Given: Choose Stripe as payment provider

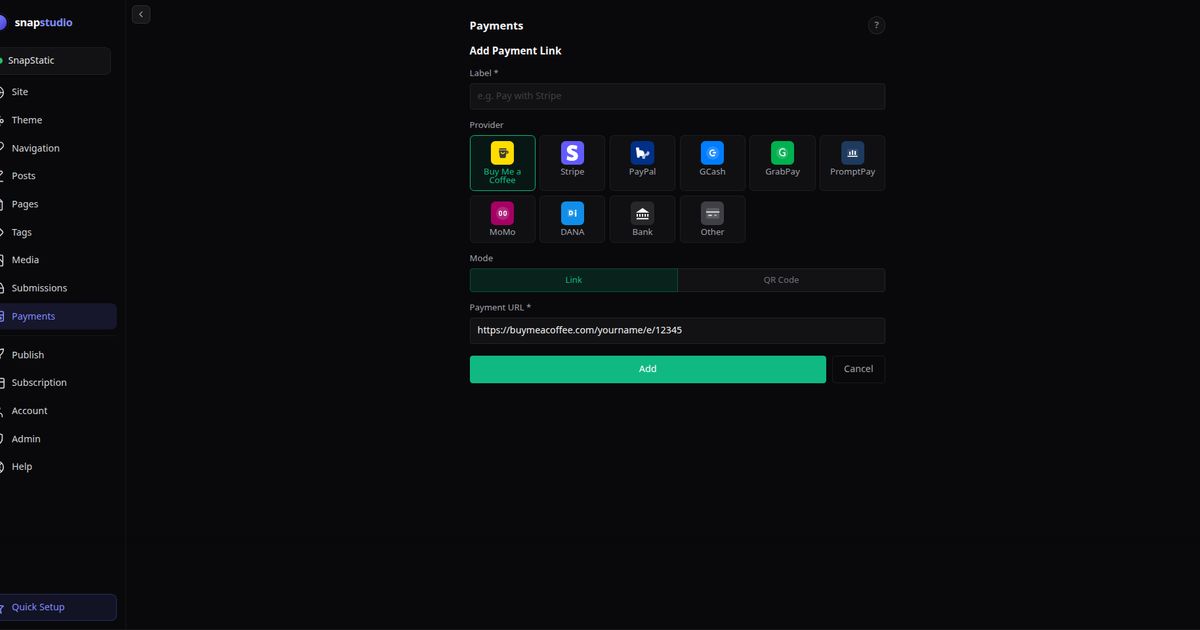Looking at the screenshot, I should [x=572, y=163].
